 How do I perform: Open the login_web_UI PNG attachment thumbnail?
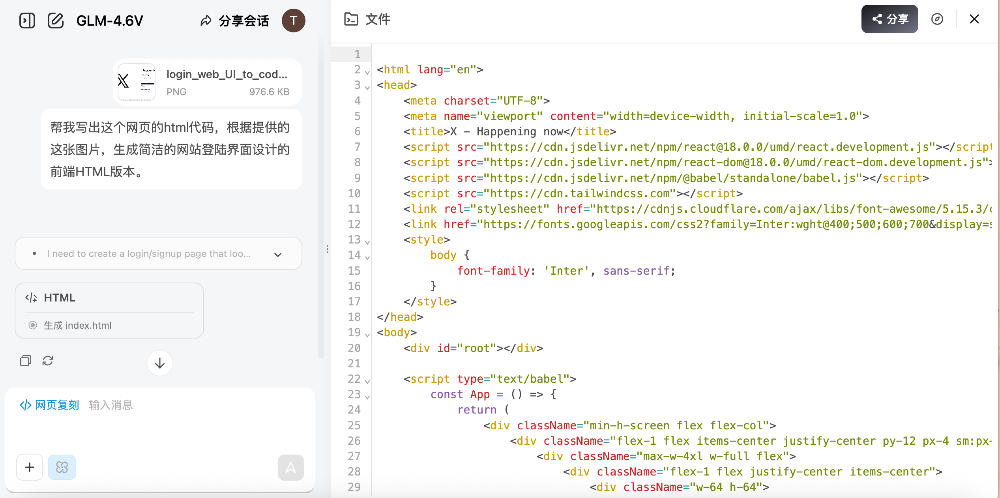point(136,82)
